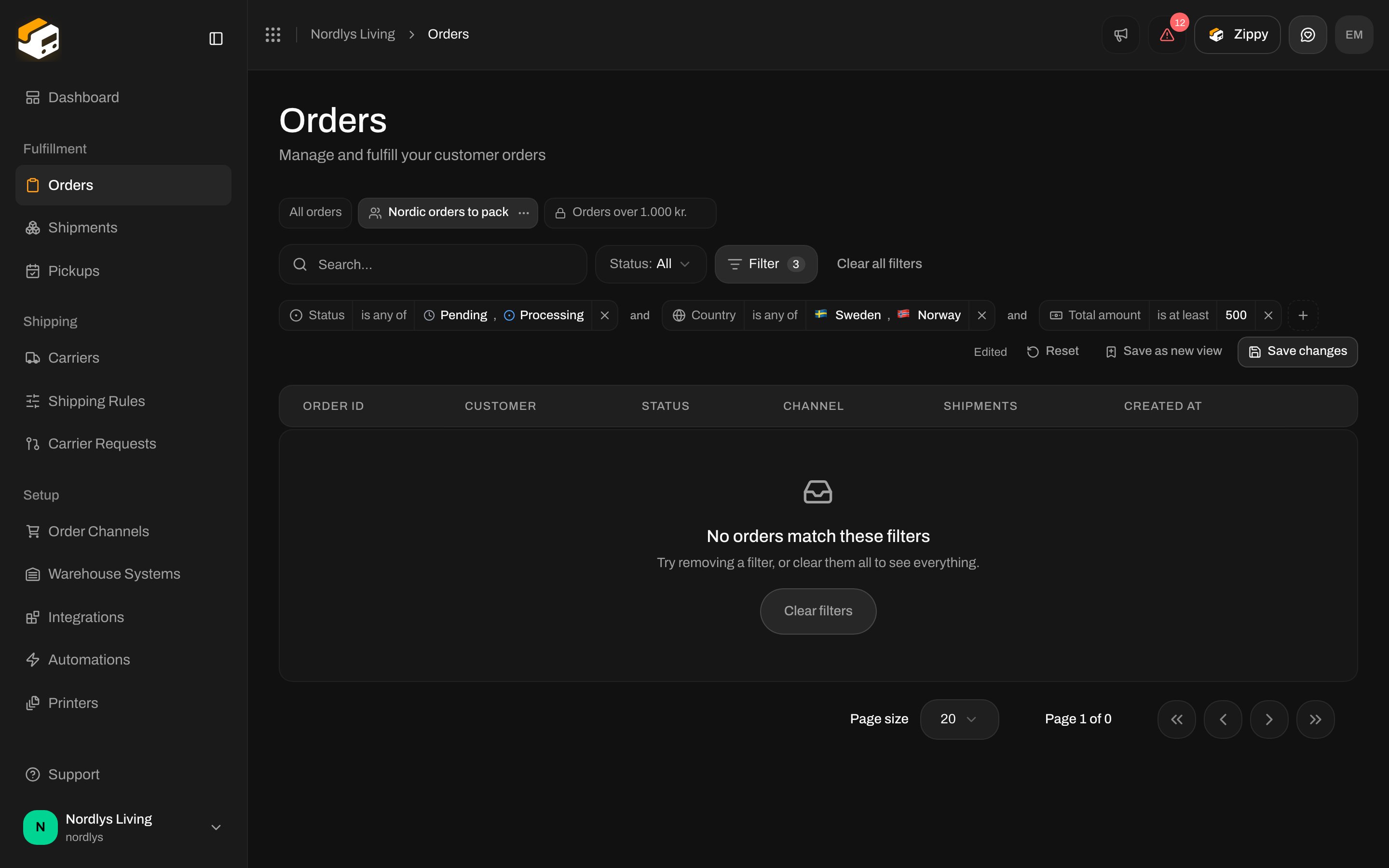Click the empty-state inbox icon
Viewport: 1389px width, 868px height.
[818, 492]
